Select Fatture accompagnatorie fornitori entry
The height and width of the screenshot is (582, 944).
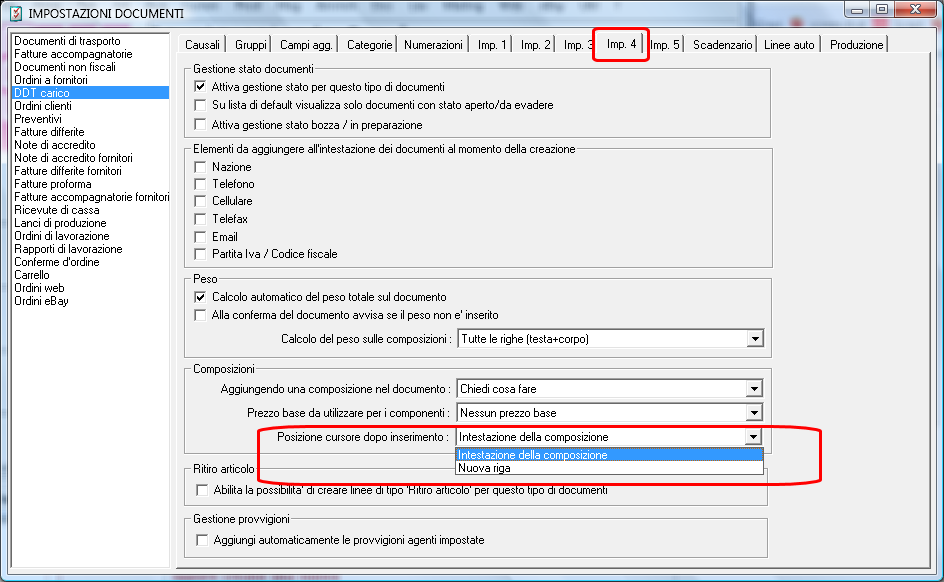pyautogui.click(x=90, y=197)
